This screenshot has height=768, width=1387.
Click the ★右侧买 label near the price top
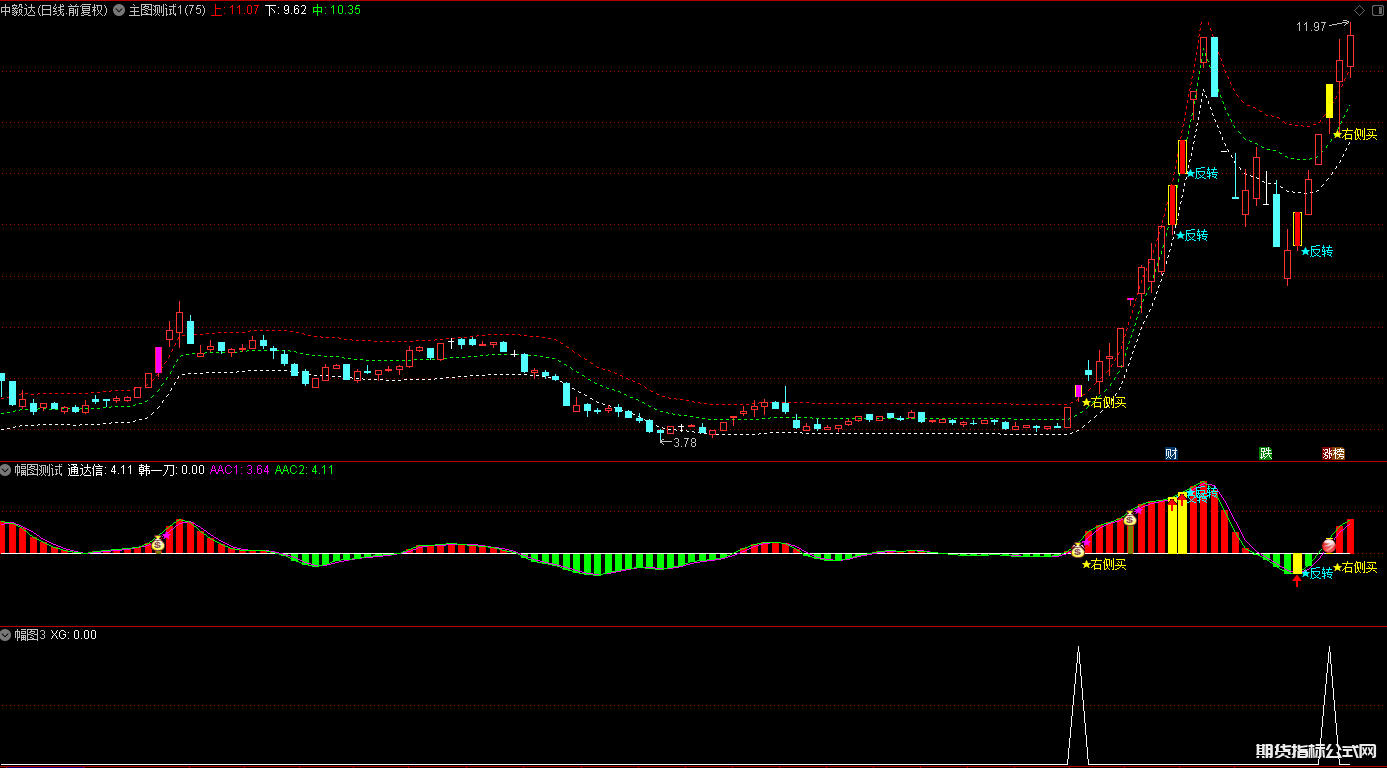[1354, 134]
